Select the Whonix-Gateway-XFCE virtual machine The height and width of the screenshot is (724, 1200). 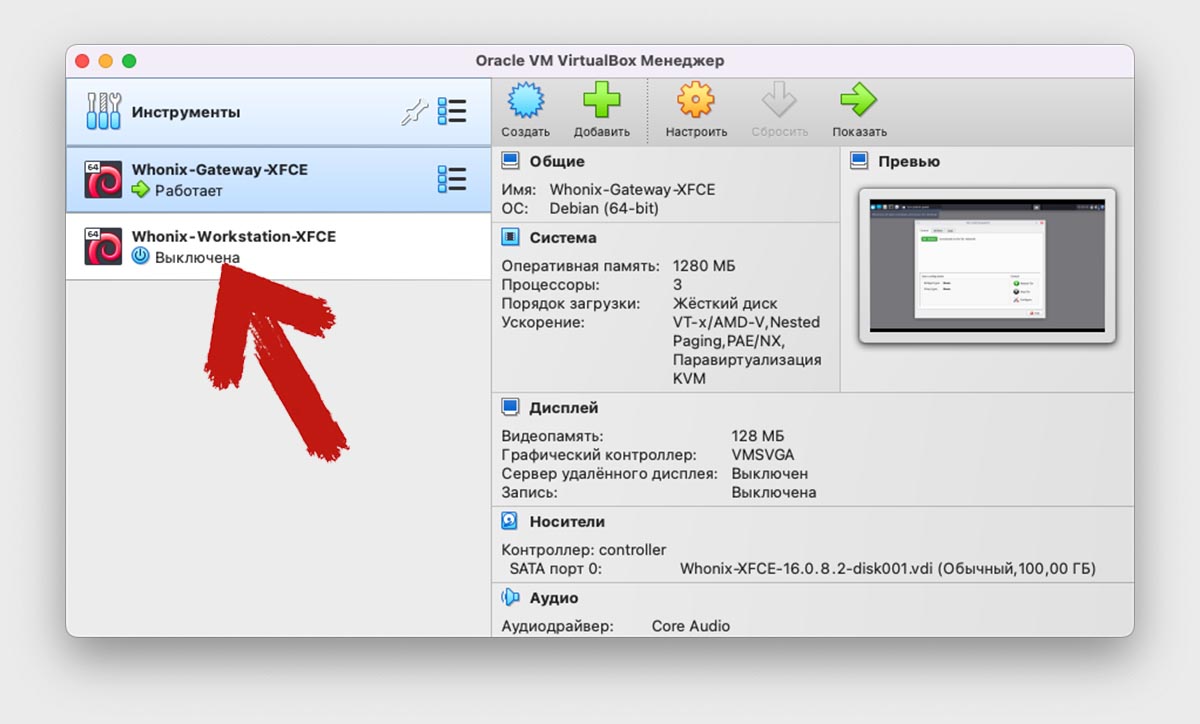click(x=279, y=180)
